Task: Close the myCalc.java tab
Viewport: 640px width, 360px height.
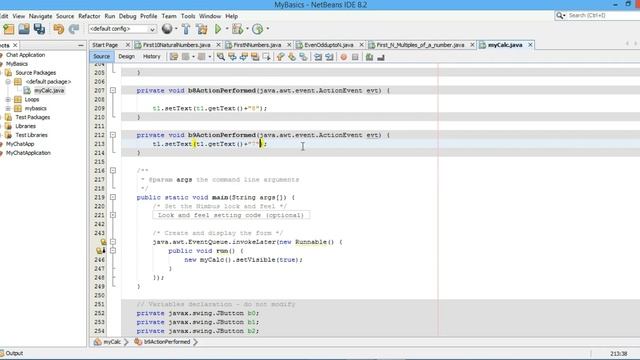Action: (530, 45)
